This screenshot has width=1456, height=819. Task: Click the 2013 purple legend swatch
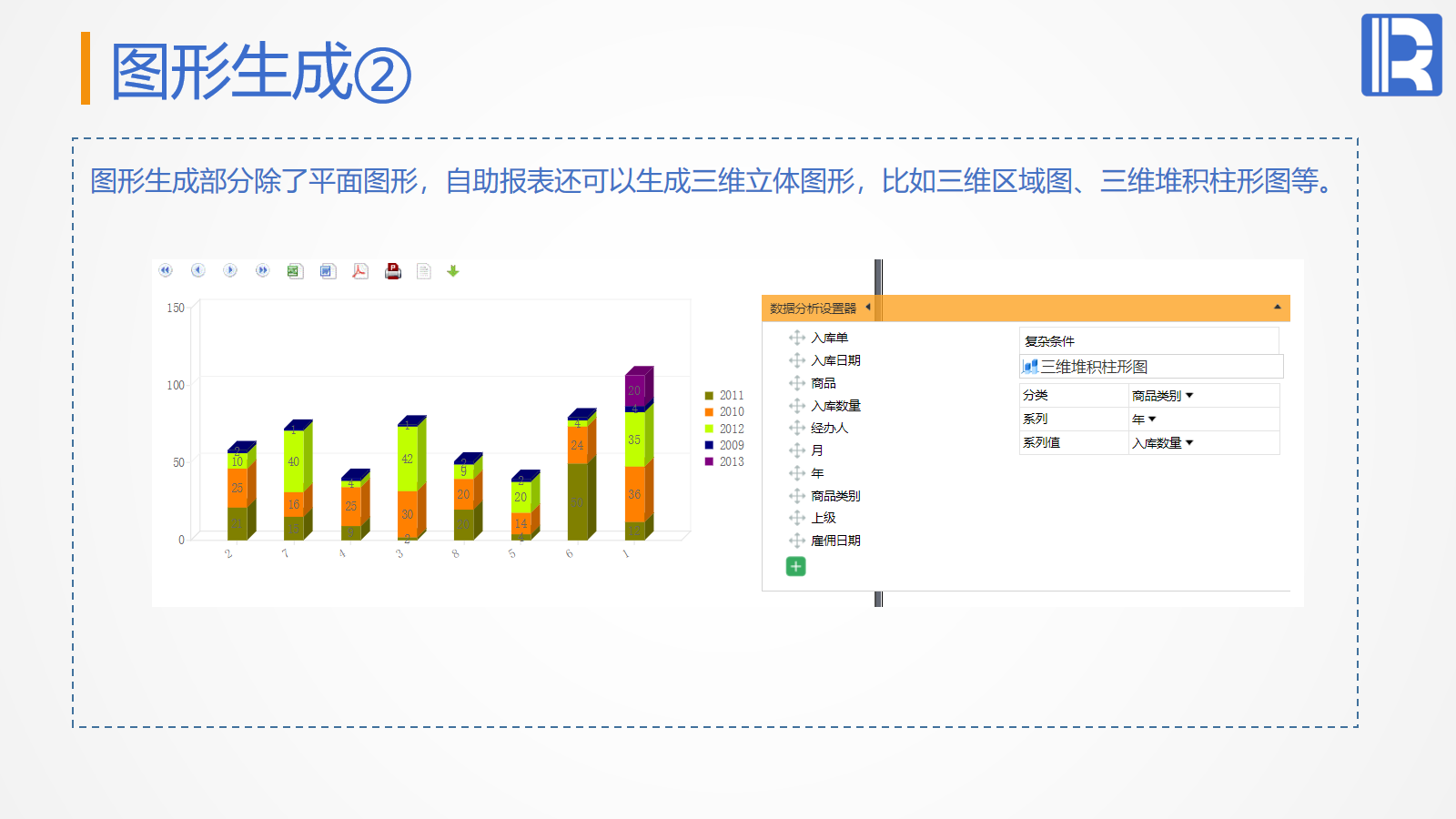[709, 461]
